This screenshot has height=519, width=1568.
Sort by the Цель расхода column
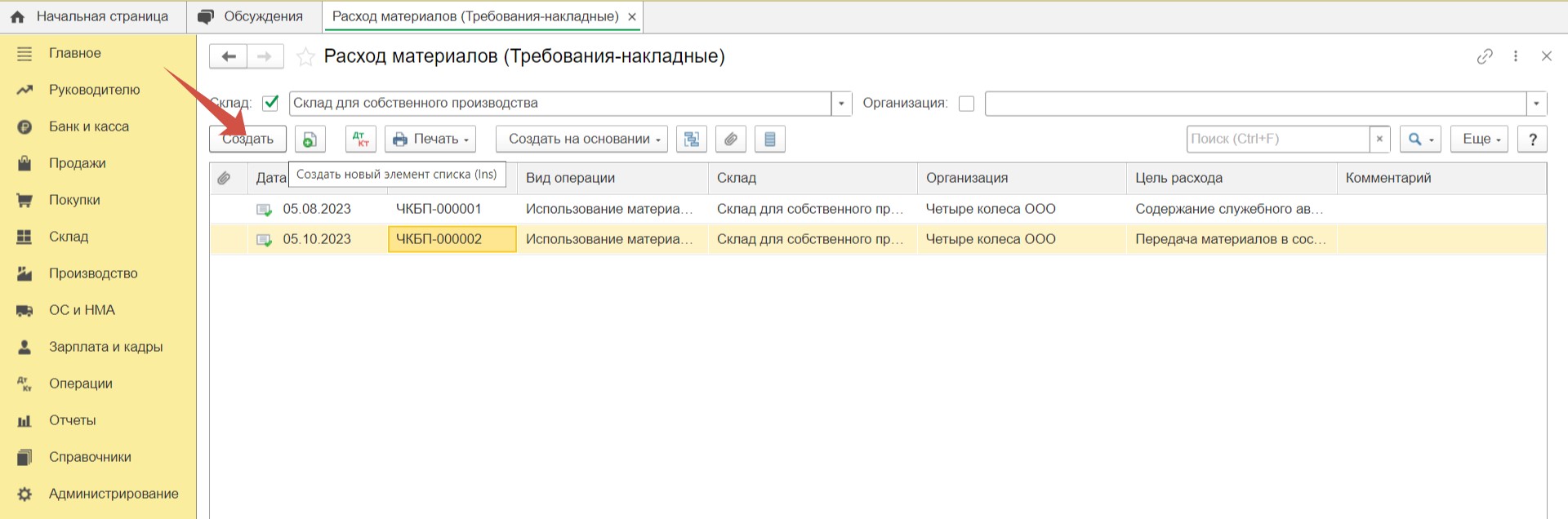click(1232, 178)
